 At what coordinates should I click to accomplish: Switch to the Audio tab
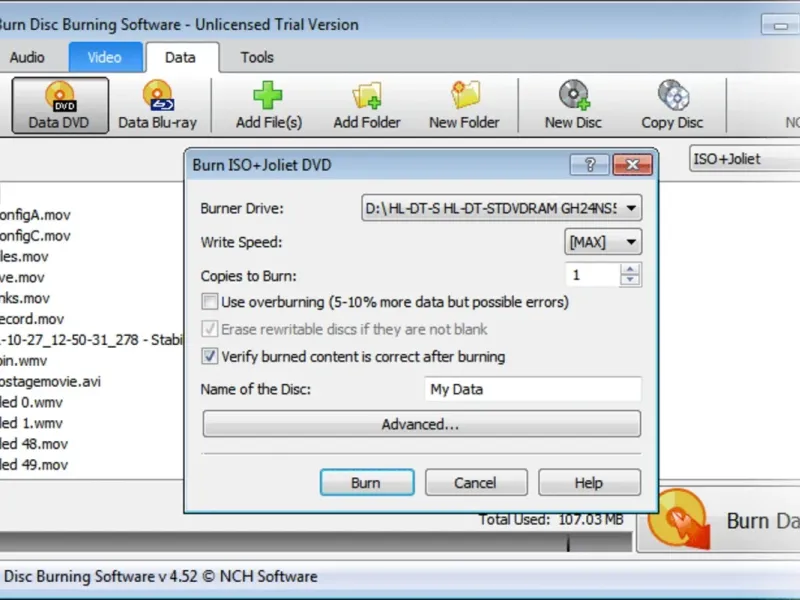(27, 57)
